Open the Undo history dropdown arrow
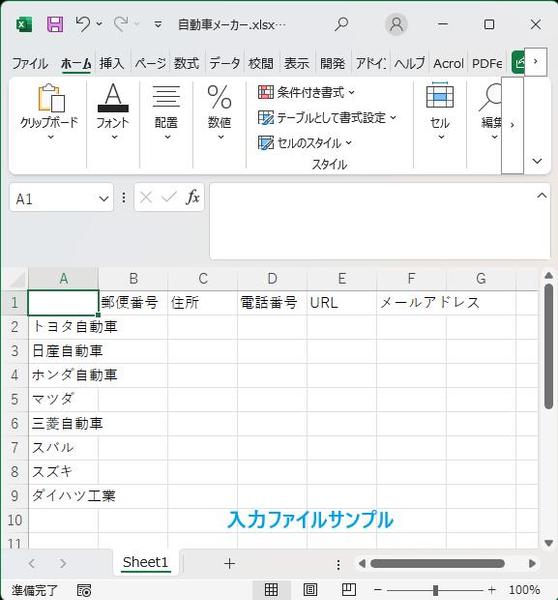Image resolution: width=558 pixels, height=600 pixels. (99, 24)
